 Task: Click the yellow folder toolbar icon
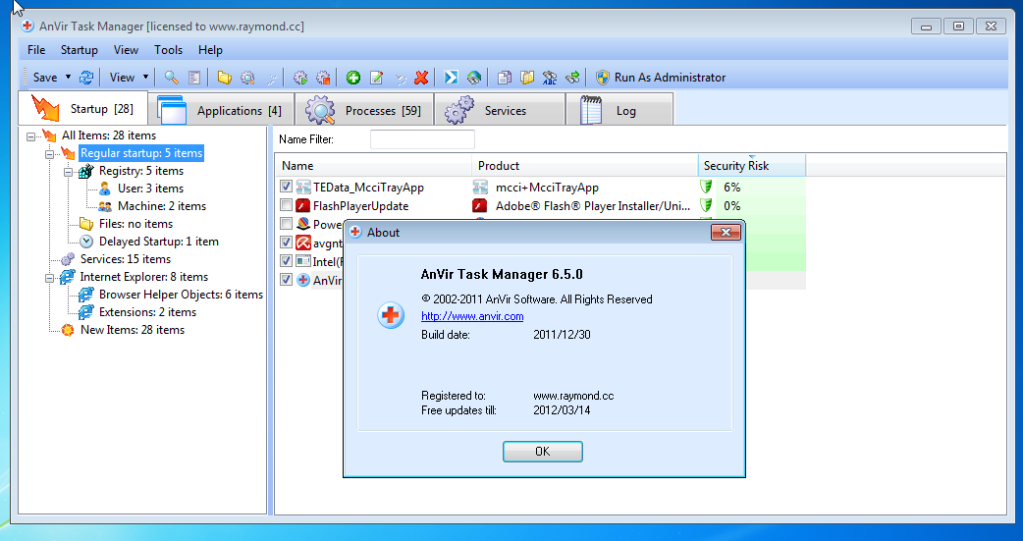tap(224, 78)
